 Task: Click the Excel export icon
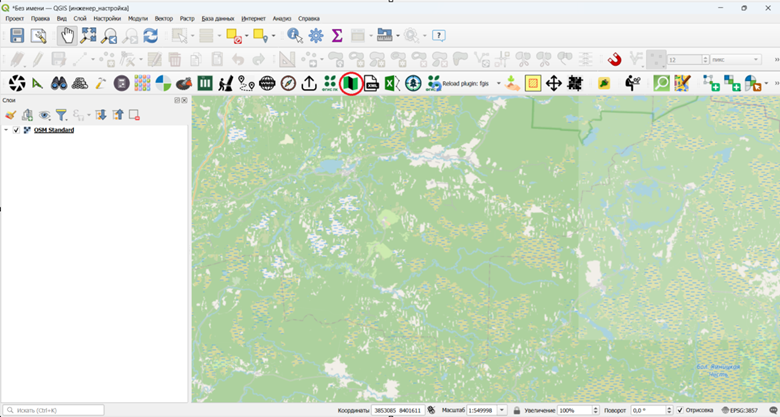pos(392,83)
